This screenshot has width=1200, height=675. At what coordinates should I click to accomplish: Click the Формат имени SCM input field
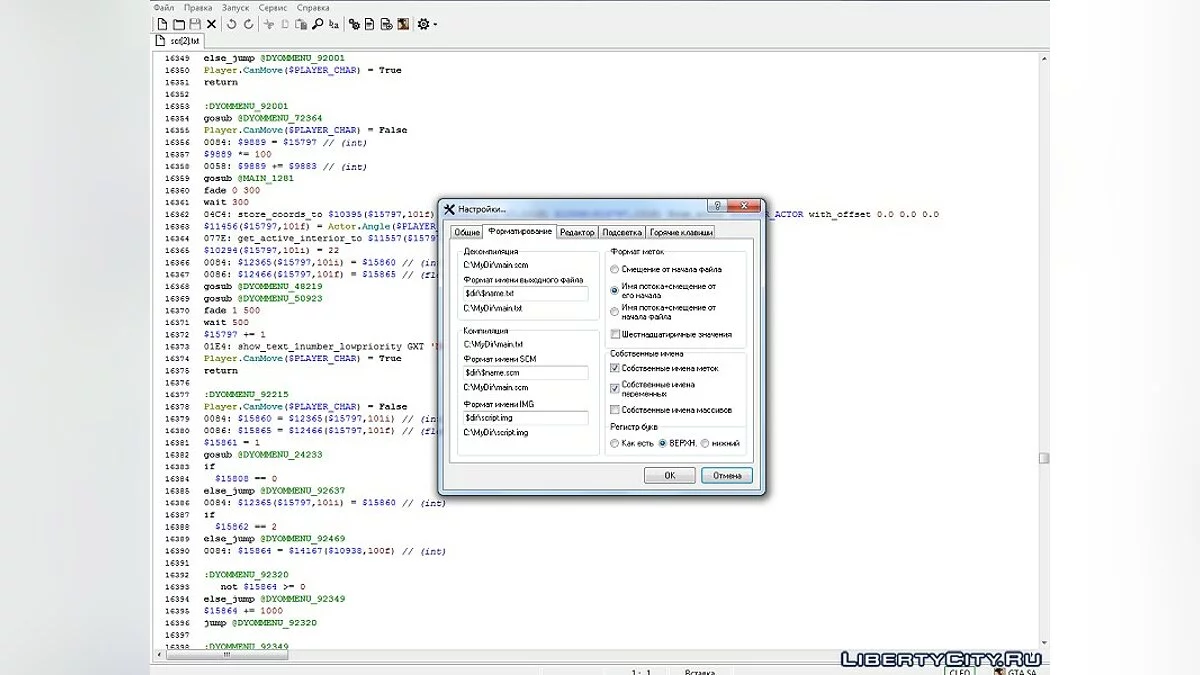click(x=525, y=372)
